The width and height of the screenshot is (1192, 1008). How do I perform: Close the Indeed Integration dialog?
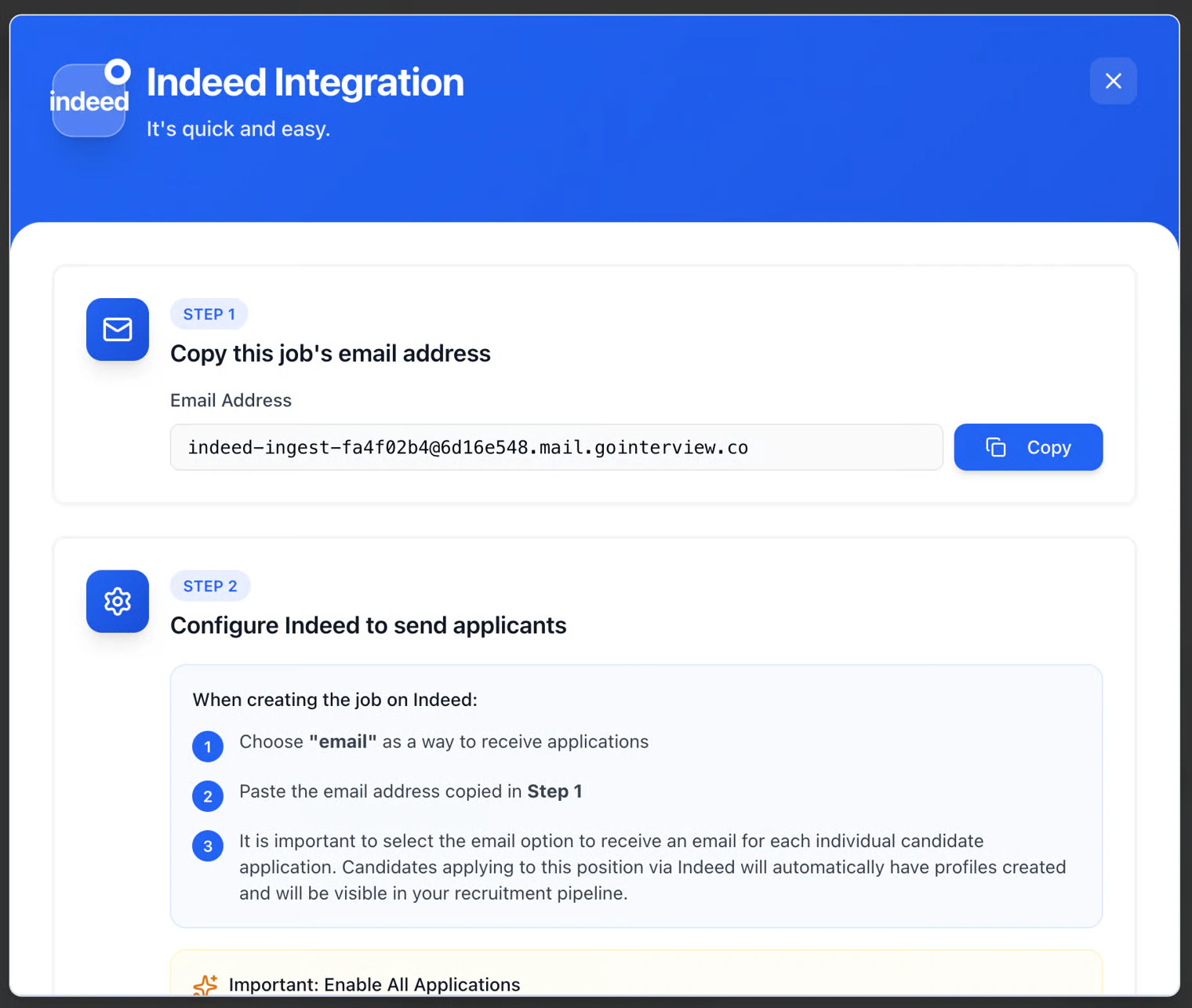point(1113,81)
